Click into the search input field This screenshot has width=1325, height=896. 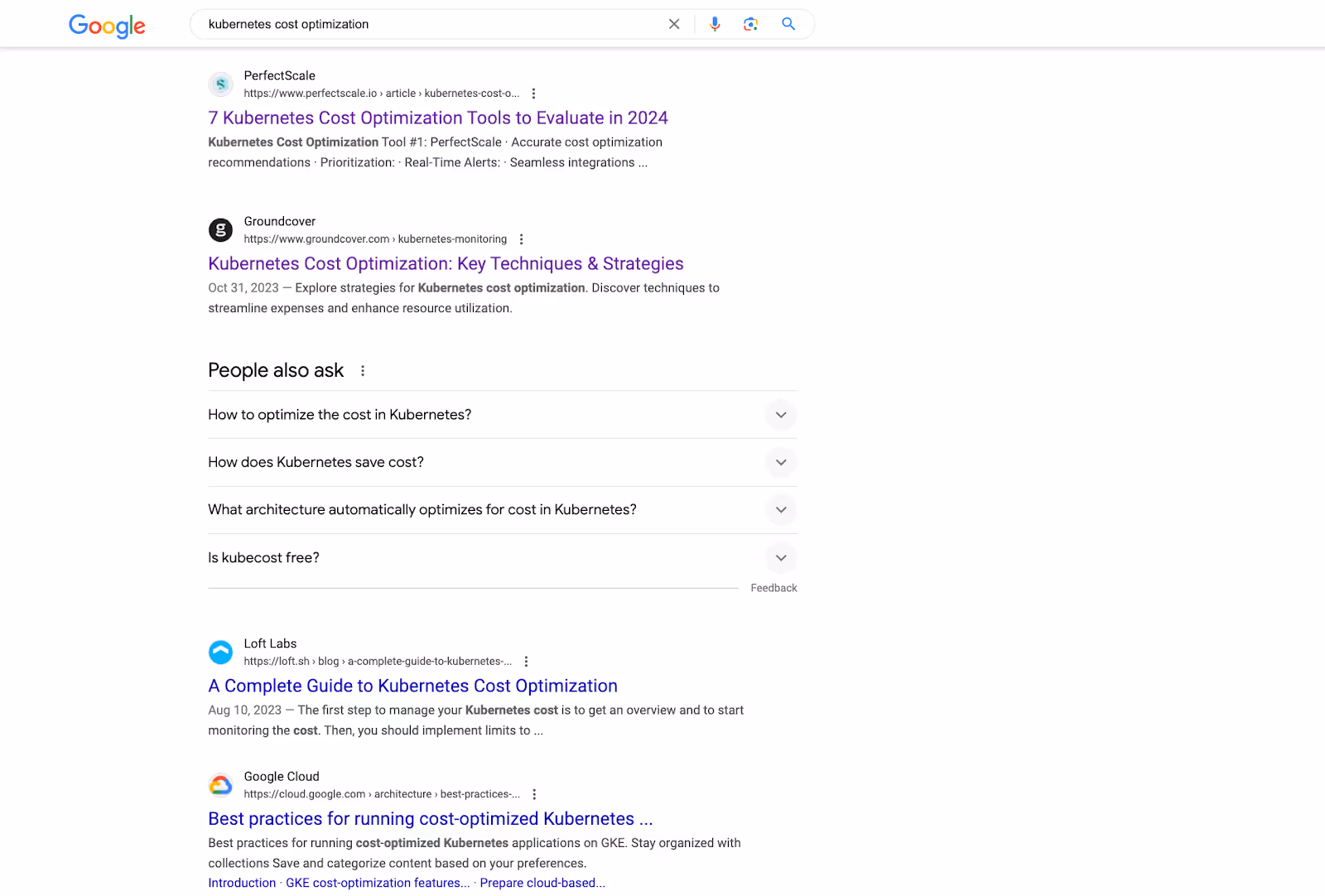pyautogui.click(x=431, y=24)
